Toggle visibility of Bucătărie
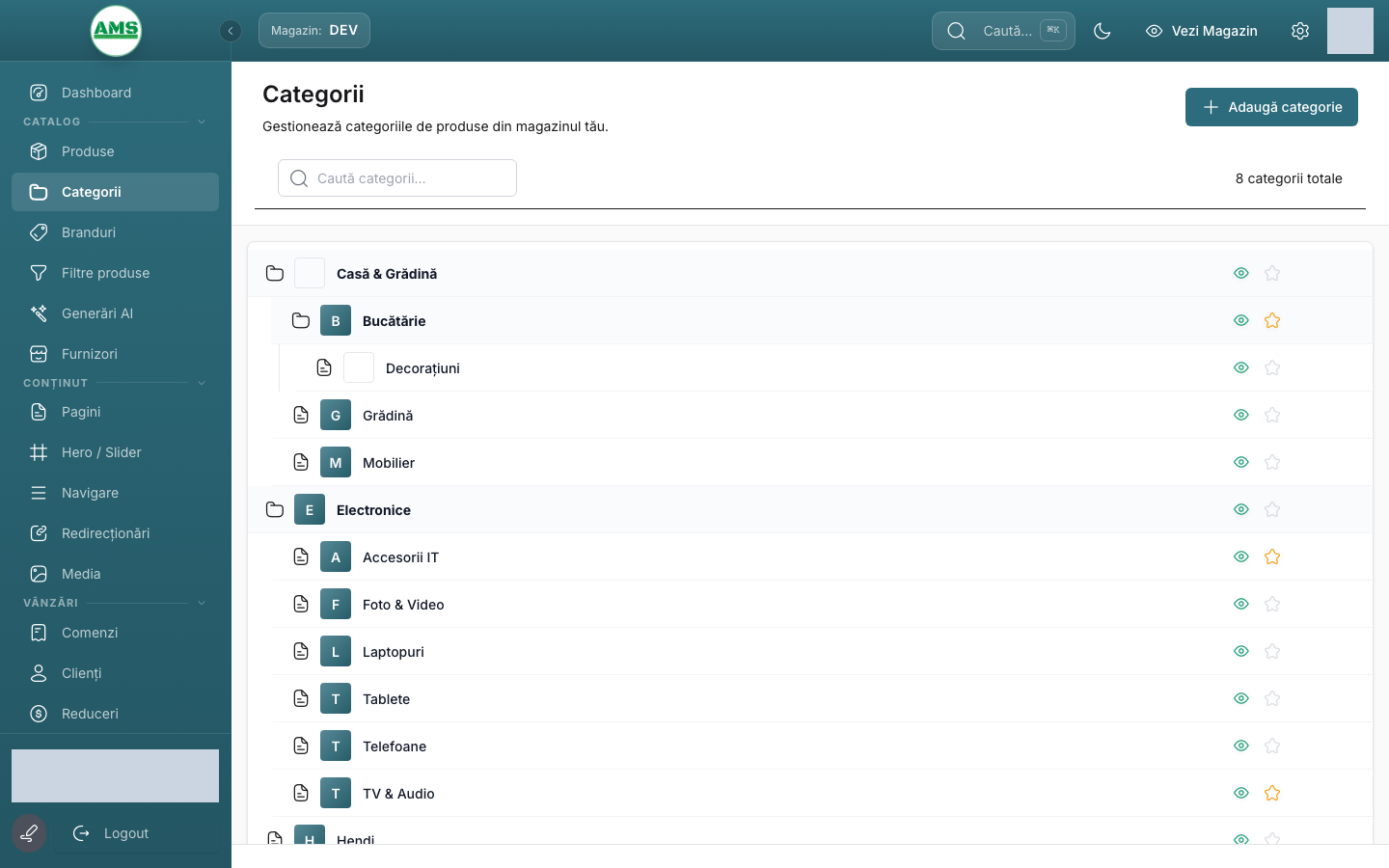The image size is (1389, 868). pos(1241,321)
